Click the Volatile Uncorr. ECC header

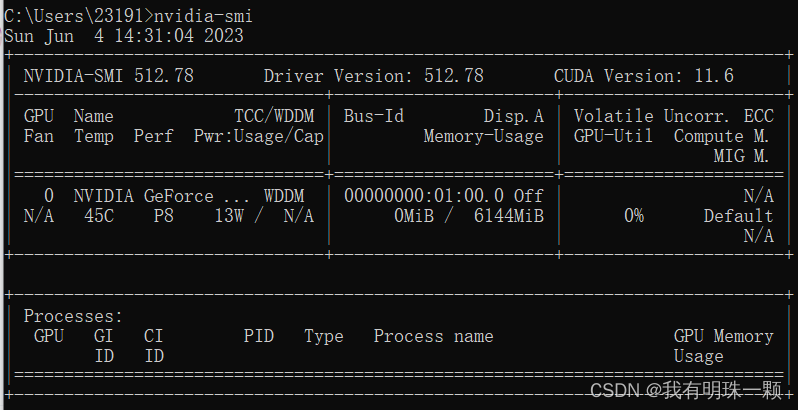(674, 116)
